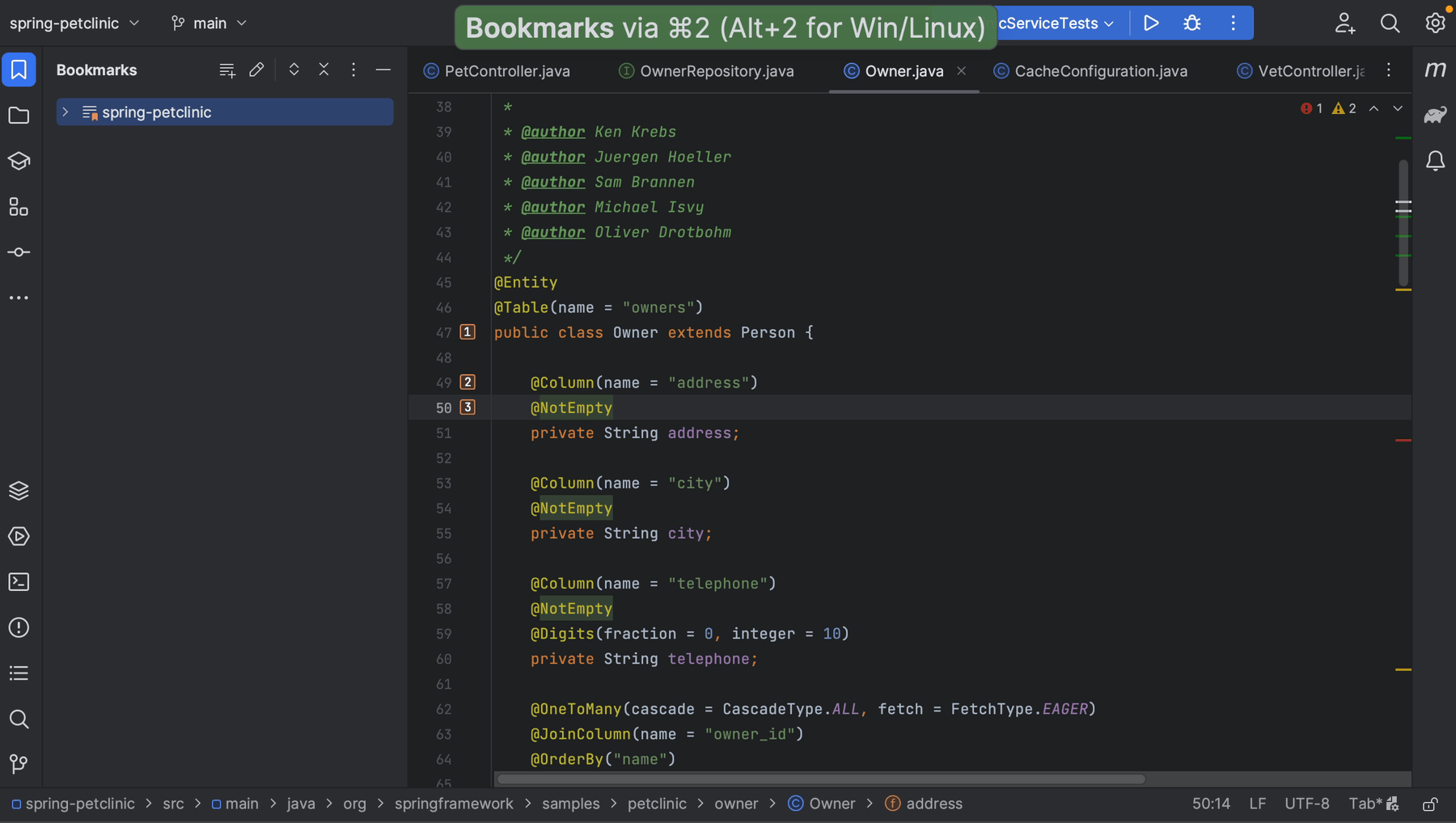Screen dimensions: 1456x823
Task: Start the debugger
Action: coord(1192,23)
